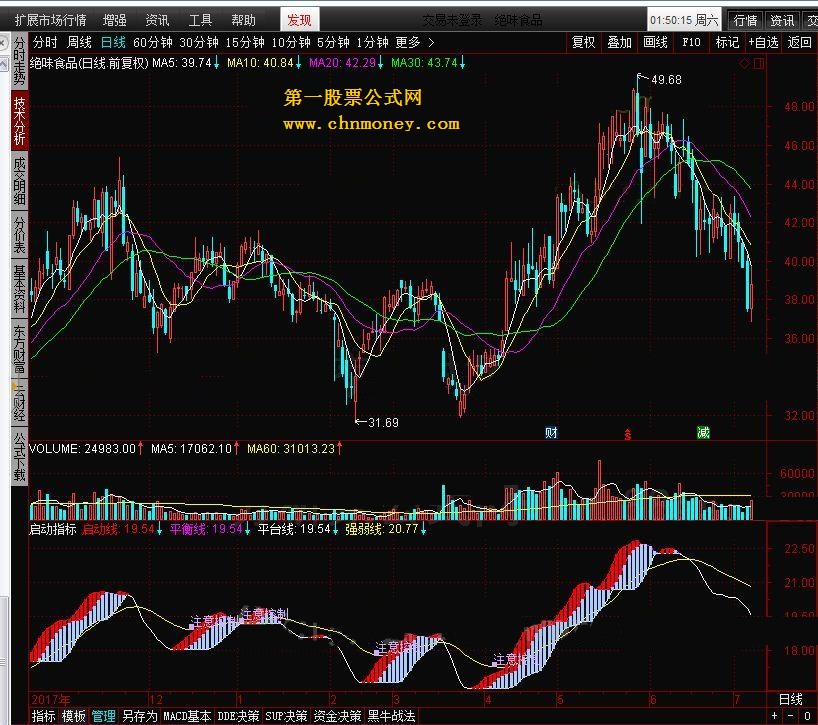Viewport: 818px width, 725px height.
Task: Switch to 周线 weekly chart
Action: (79, 42)
